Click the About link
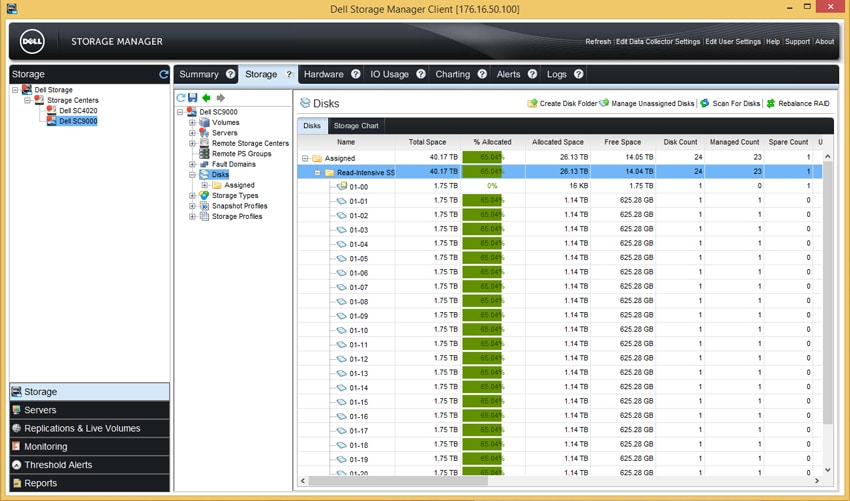 [x=825, y=42]
